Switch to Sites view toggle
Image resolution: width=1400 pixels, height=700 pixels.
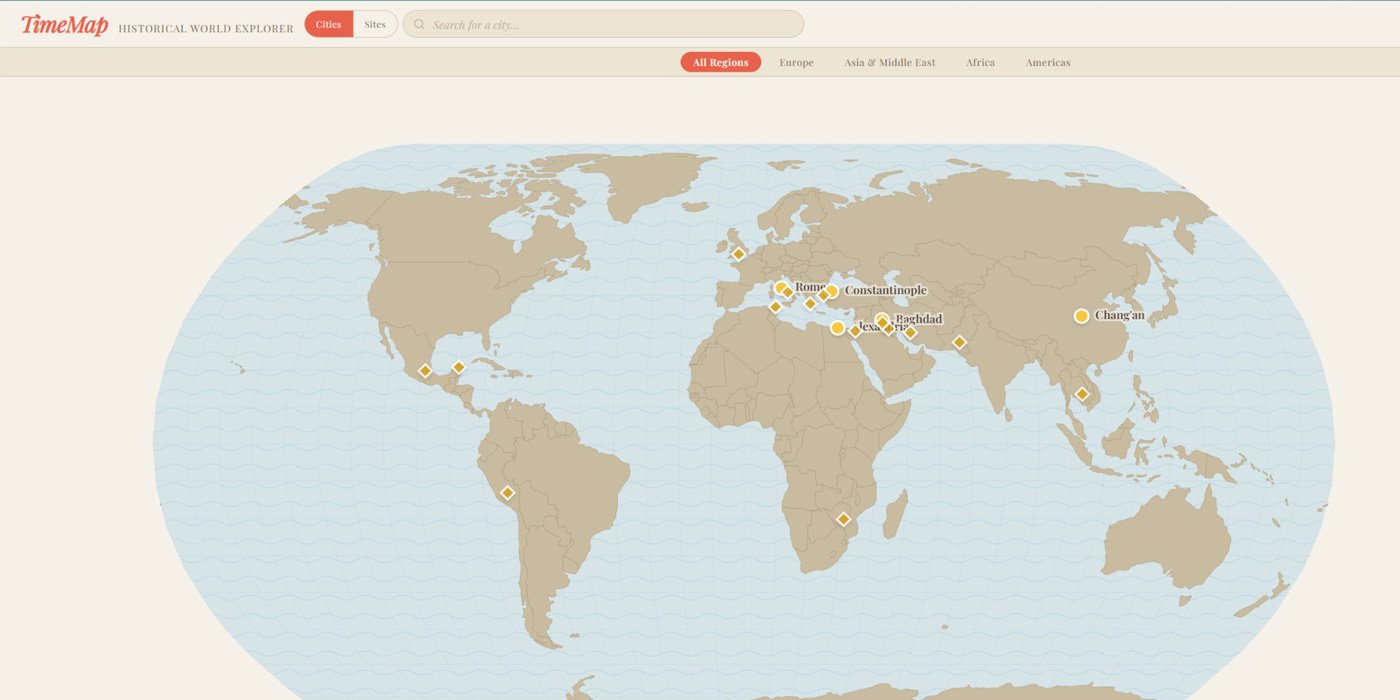(375, 24)
